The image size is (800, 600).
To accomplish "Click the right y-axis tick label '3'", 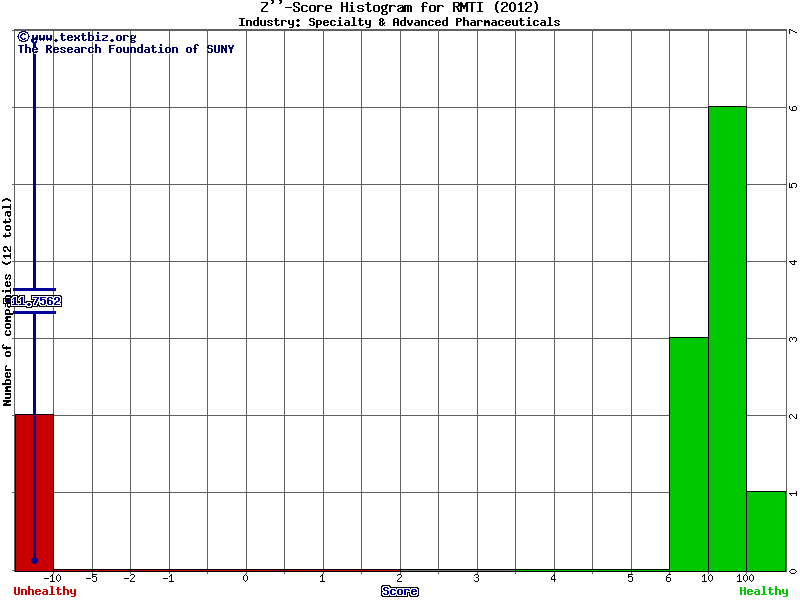I will point(793,339).
